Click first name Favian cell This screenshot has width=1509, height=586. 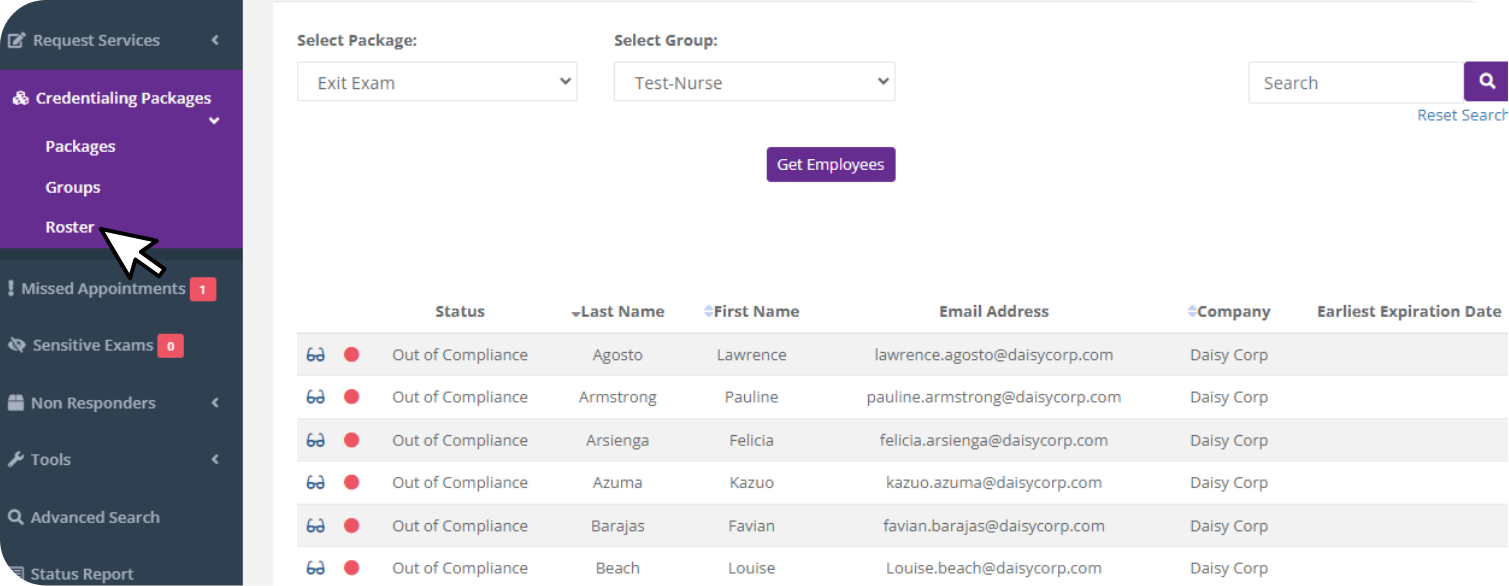coord(752,526)
